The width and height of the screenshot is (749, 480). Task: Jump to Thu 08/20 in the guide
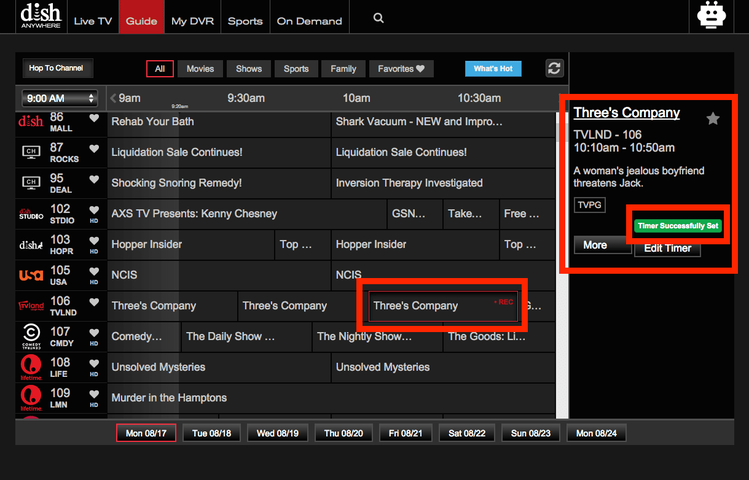pos(343,433)
